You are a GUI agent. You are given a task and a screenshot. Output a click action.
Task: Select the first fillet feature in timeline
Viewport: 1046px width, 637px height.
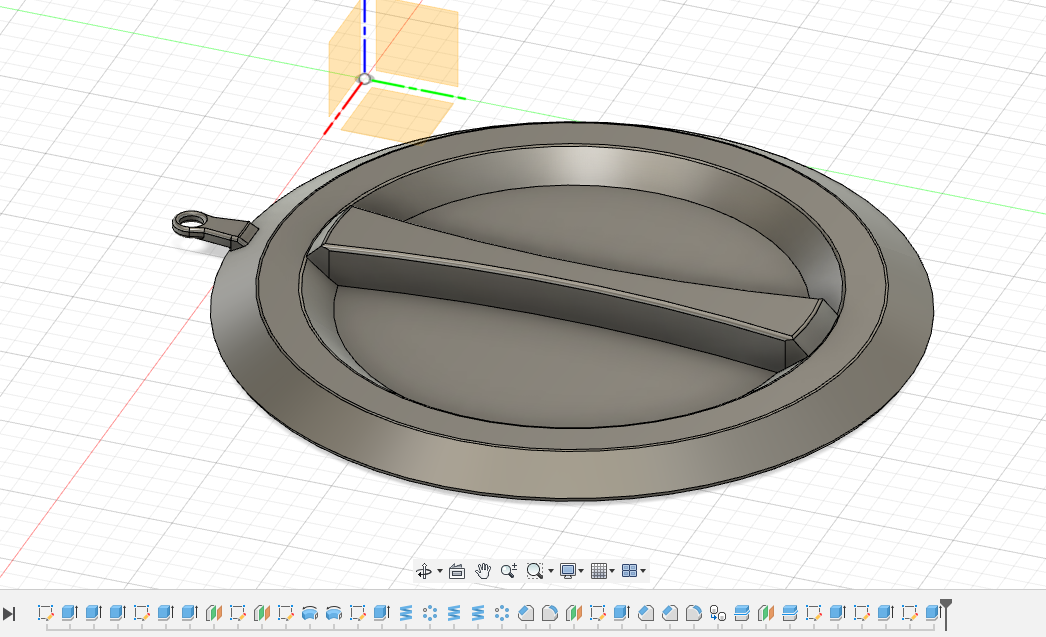click(x=550, y=613)
